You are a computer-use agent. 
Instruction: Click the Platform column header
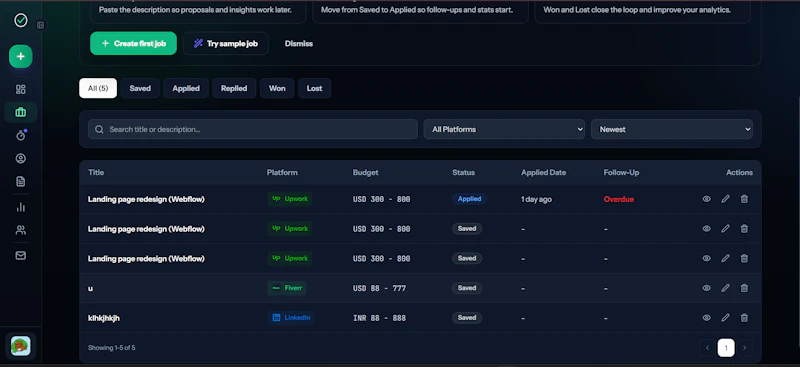click(282, 173)
